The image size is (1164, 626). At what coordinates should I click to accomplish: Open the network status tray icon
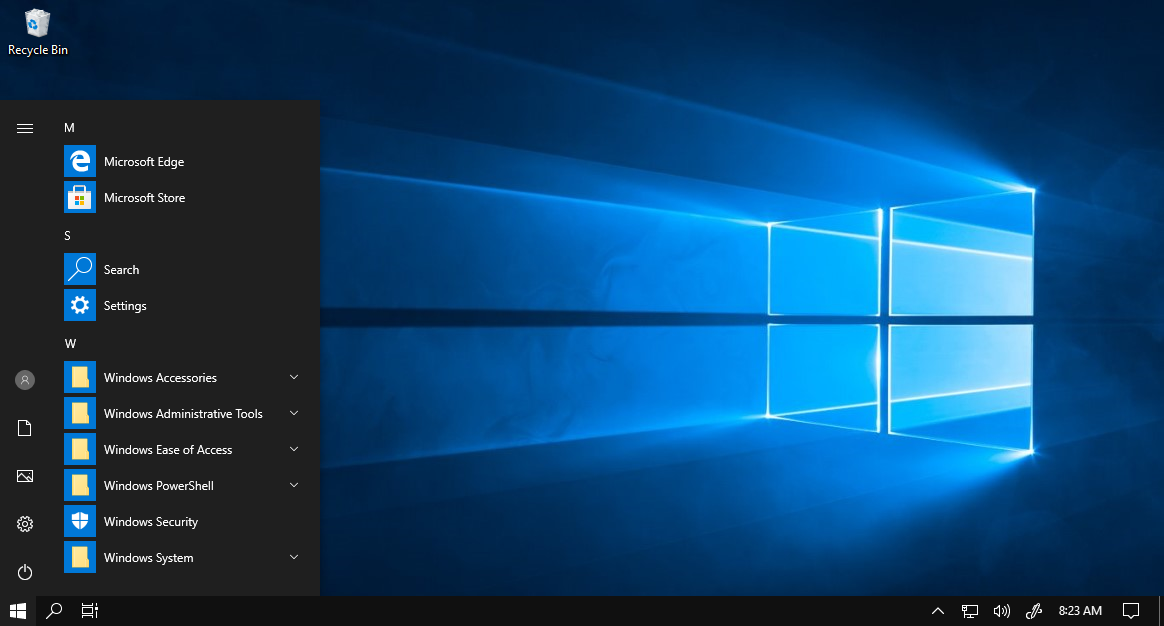click(970, 610)
